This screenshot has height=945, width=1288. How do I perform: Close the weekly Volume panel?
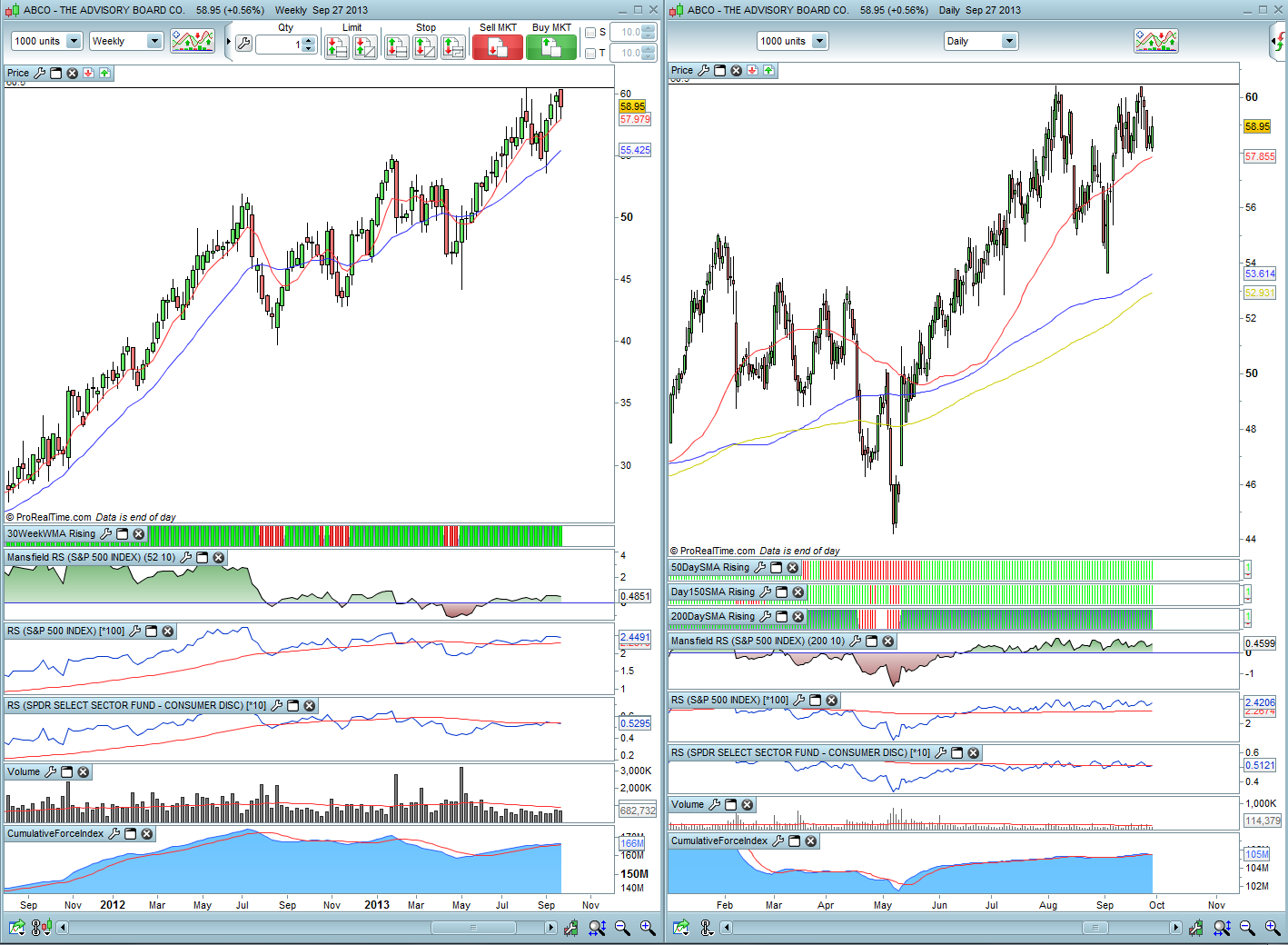[84, 772]
